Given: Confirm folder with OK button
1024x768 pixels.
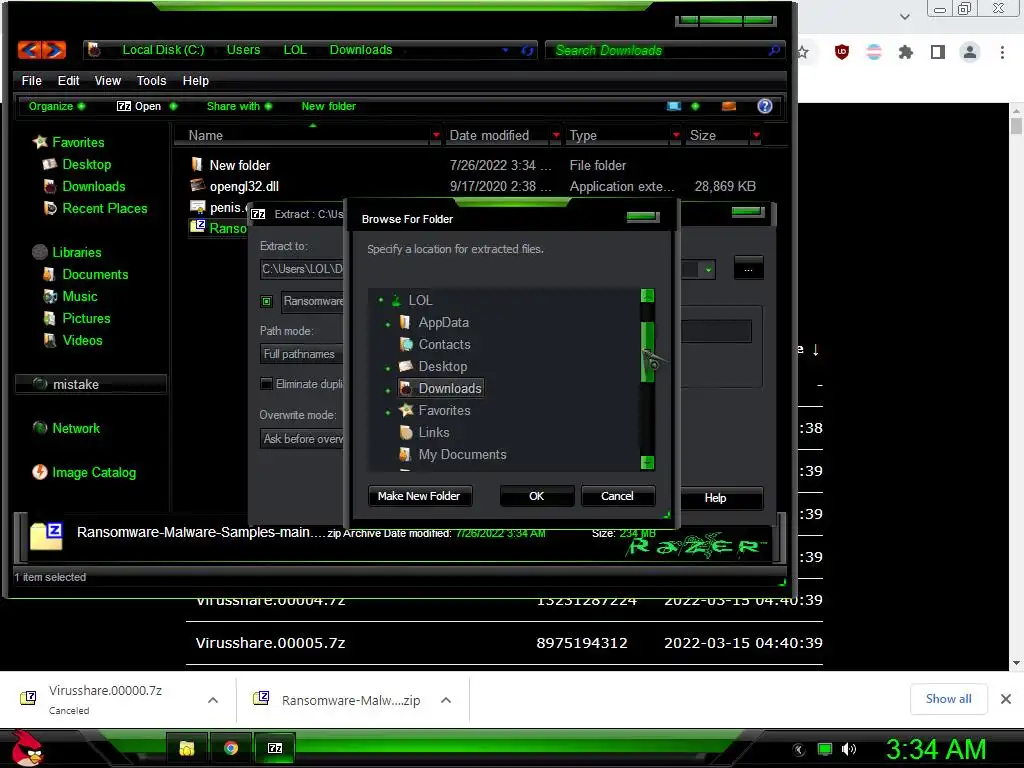Looking at the screenshot, I should tap(536, 496).
